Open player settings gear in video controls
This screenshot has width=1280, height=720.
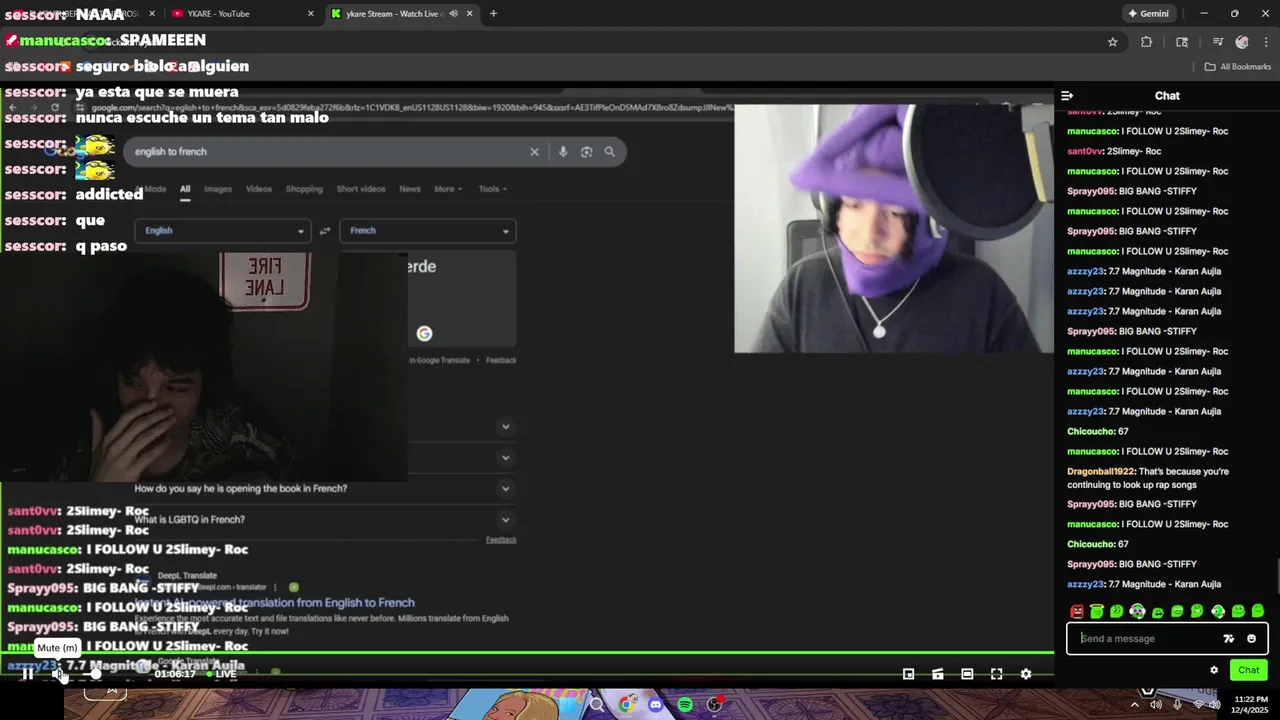[x=1025, y=674]
